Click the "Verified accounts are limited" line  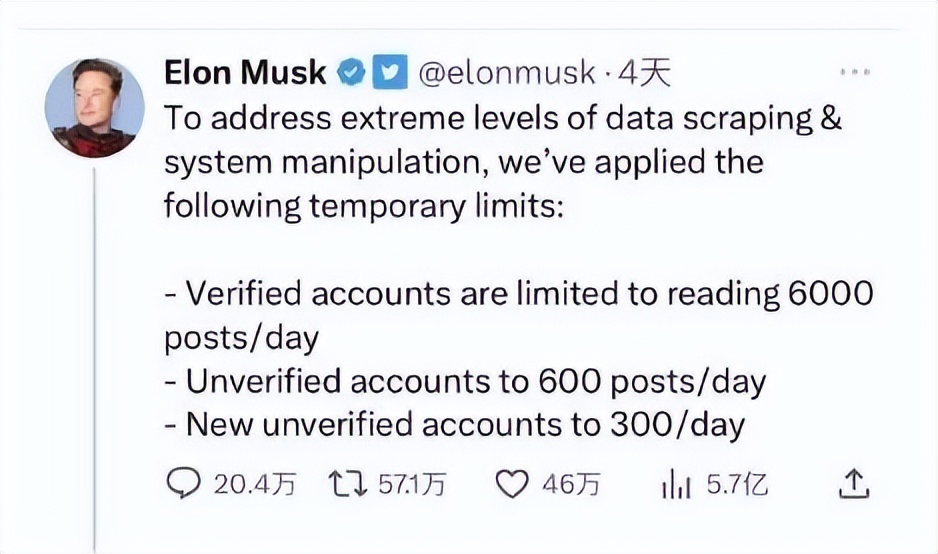click(x=518, y=293)
